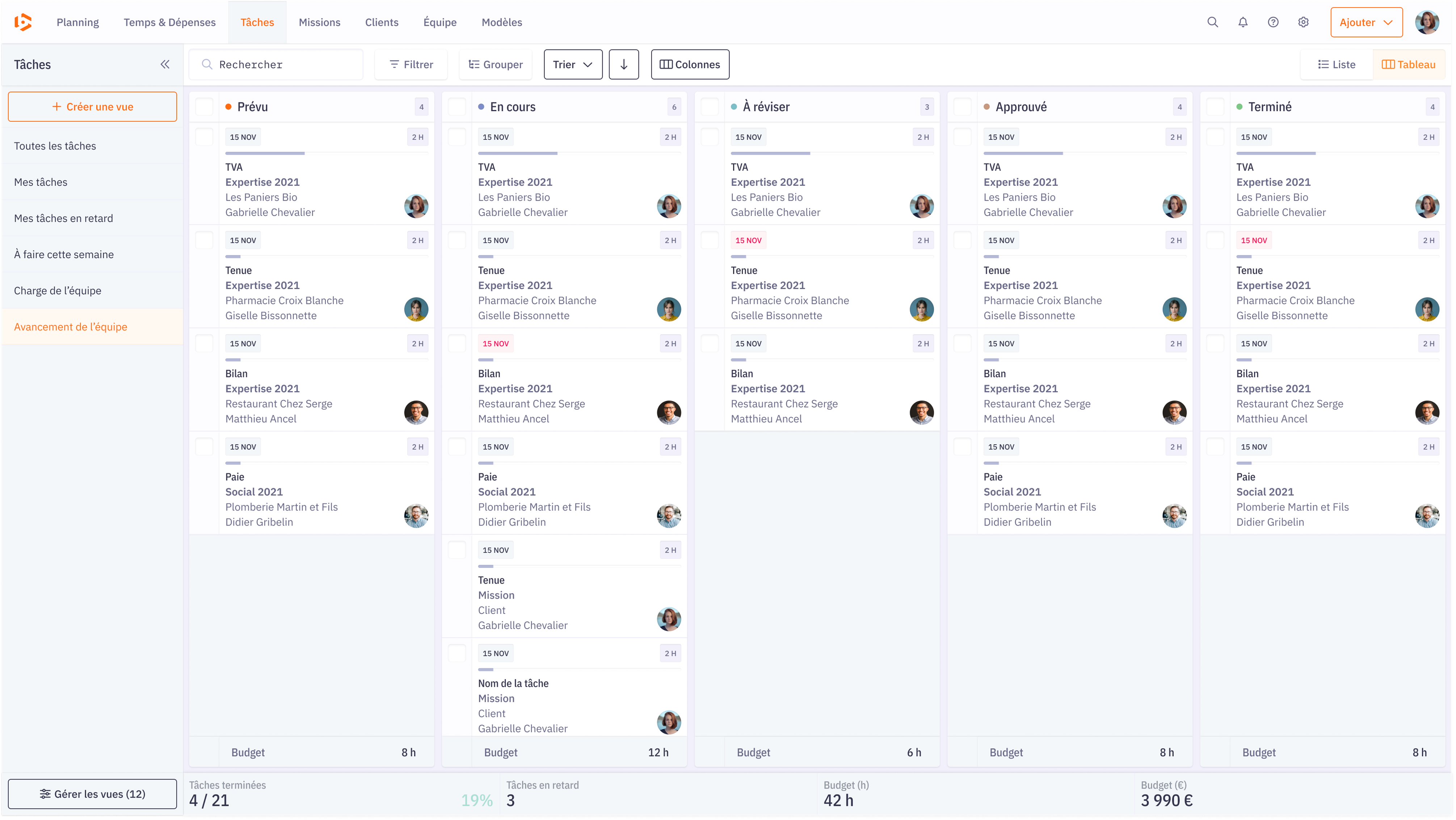Focus the Rechercher search field
This screenshot has width=1456, height=820.
(276, 64)
